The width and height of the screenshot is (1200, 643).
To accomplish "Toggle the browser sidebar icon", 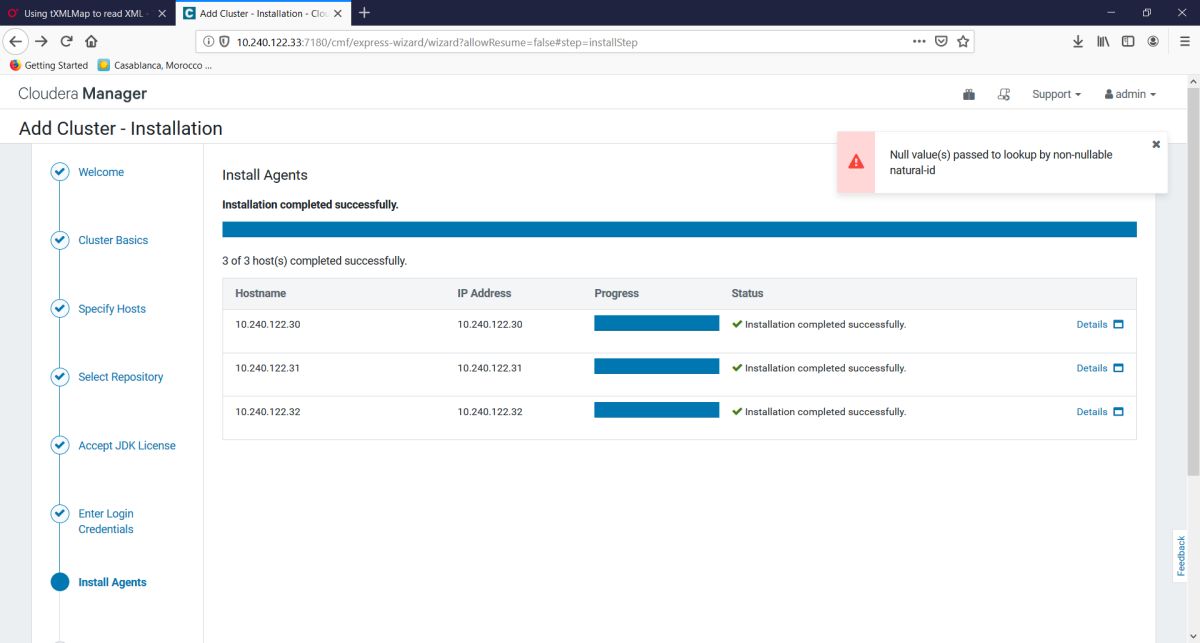I will click(x=1128, y=41).
